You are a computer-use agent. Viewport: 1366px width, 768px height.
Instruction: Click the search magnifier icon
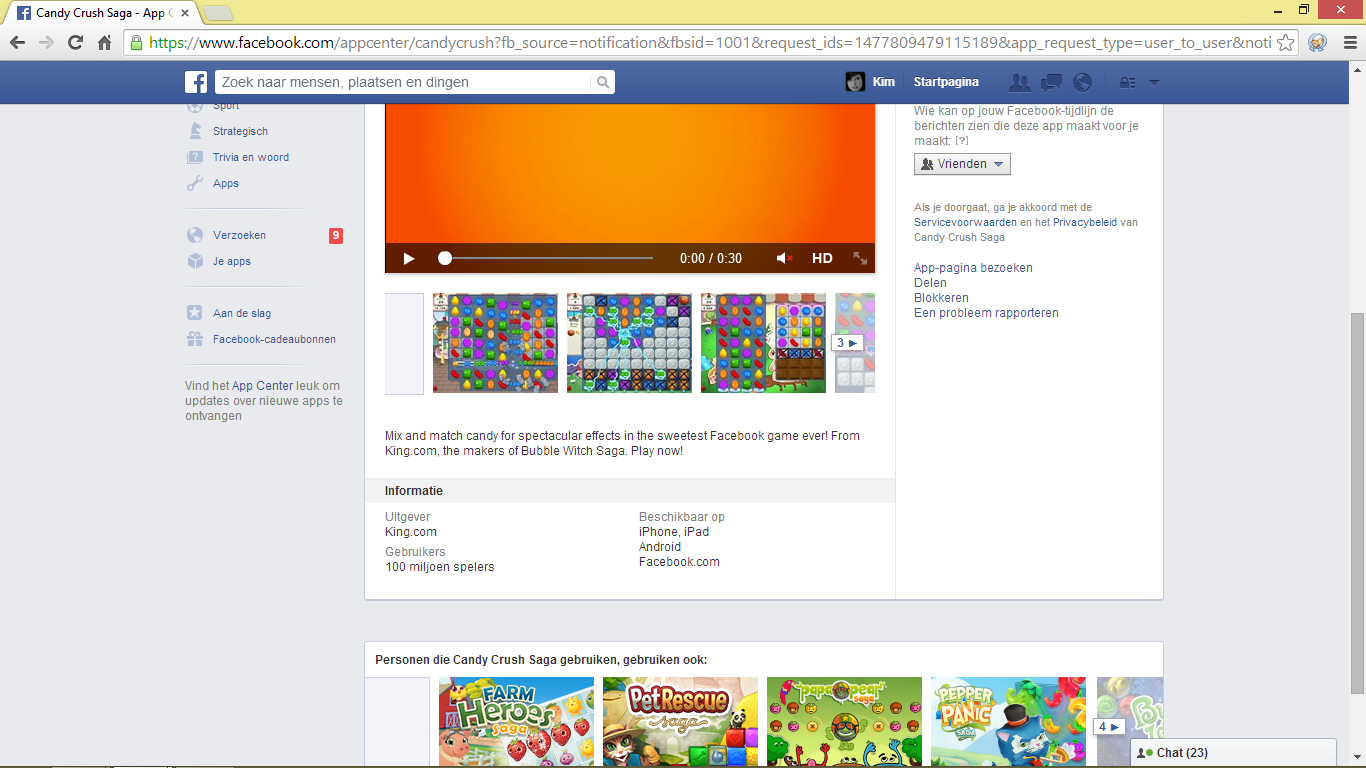[x=603, y=82]
